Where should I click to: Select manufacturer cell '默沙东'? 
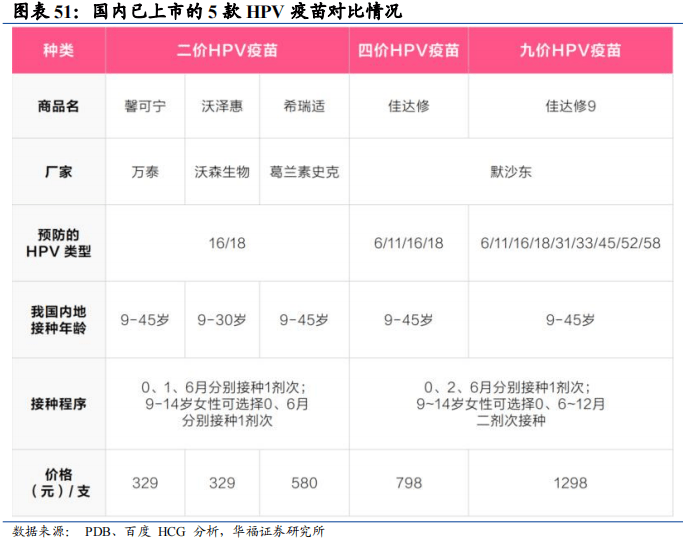pos(511,172)
